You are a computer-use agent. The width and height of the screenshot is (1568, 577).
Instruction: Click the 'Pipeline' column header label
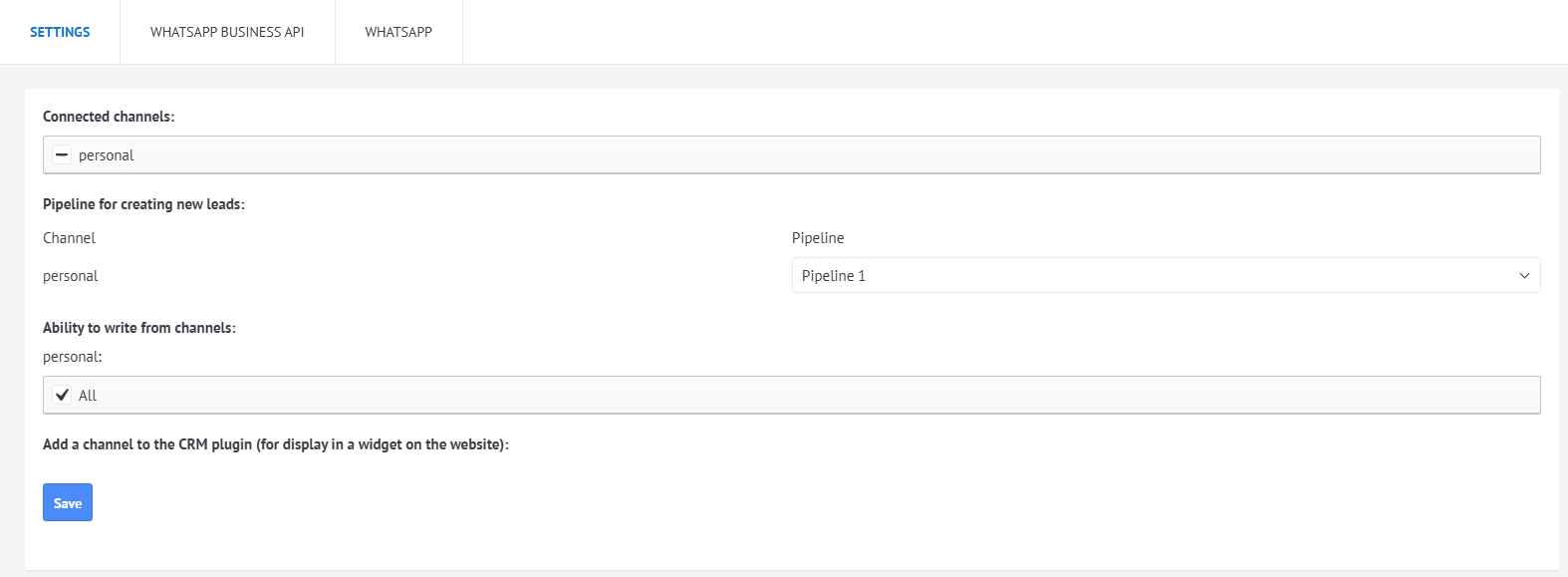pyautogui.click(x=818, y=238)
